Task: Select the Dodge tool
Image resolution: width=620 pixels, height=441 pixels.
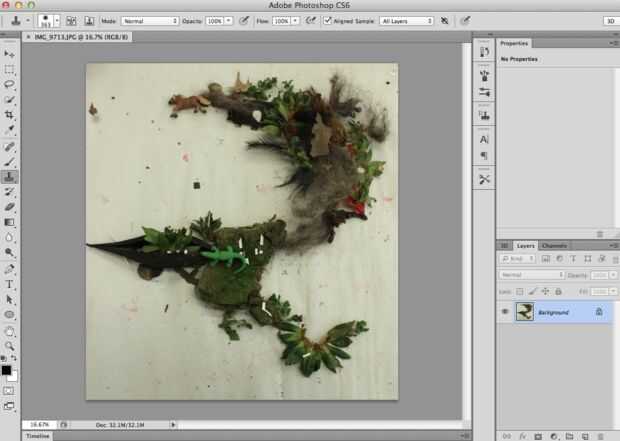Action: coord(9,252)
